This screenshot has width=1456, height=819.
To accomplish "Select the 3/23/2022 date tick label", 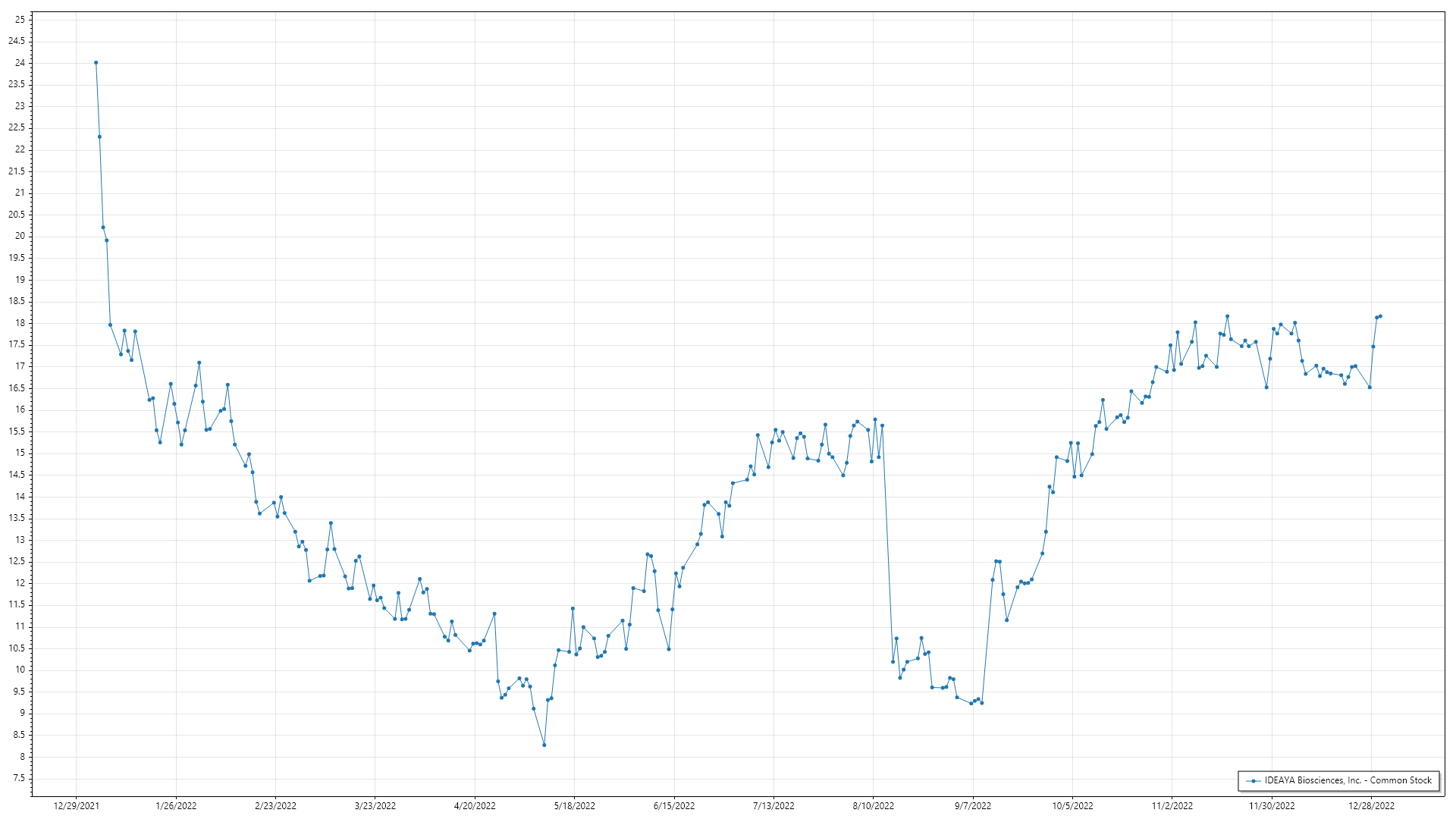I will pyautogui.click(x=375, y=805).
